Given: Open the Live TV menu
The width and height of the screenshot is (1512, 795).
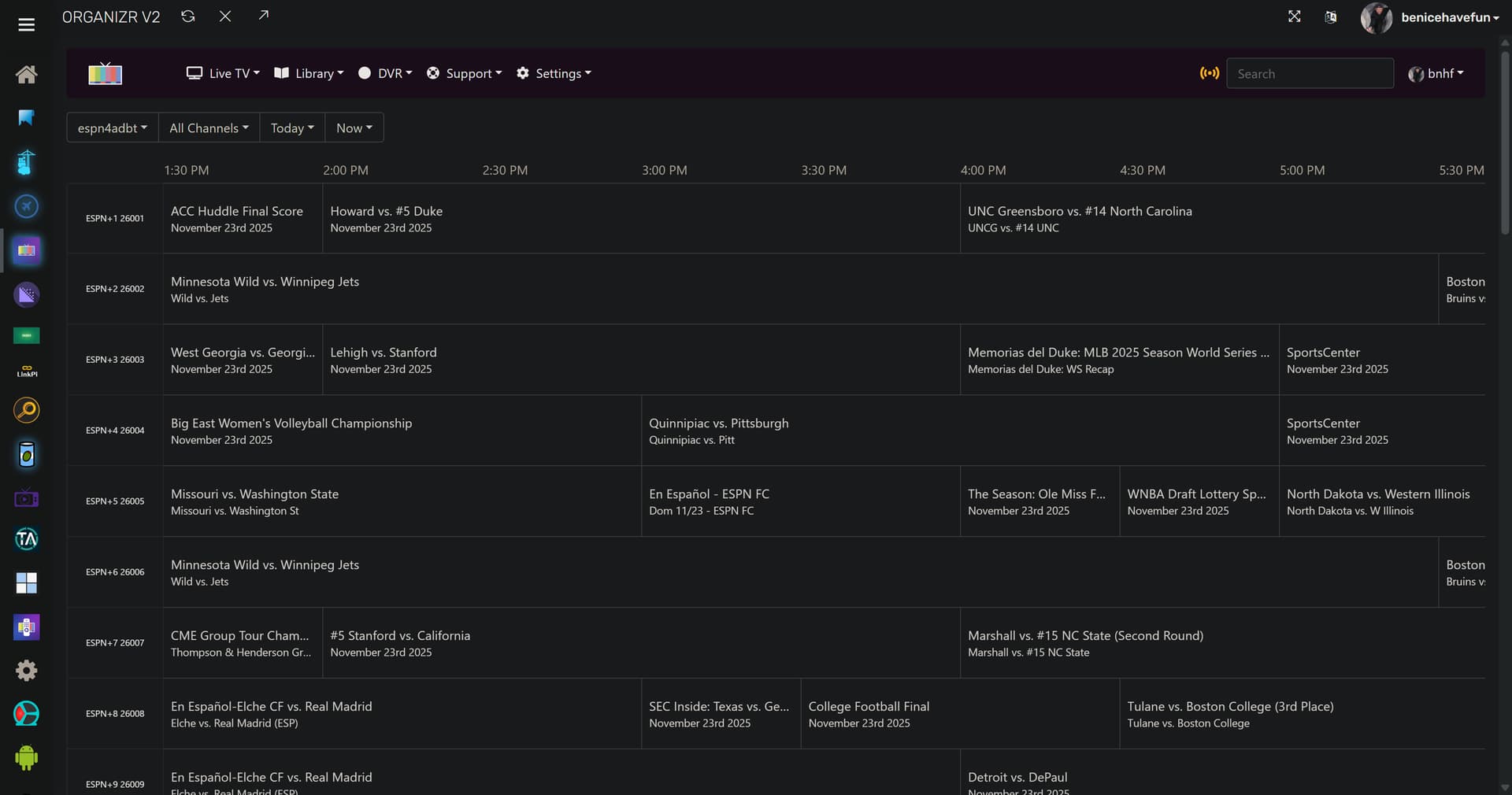Looking at the screenshot, I should pyautogui.click(x=223, y=73).
